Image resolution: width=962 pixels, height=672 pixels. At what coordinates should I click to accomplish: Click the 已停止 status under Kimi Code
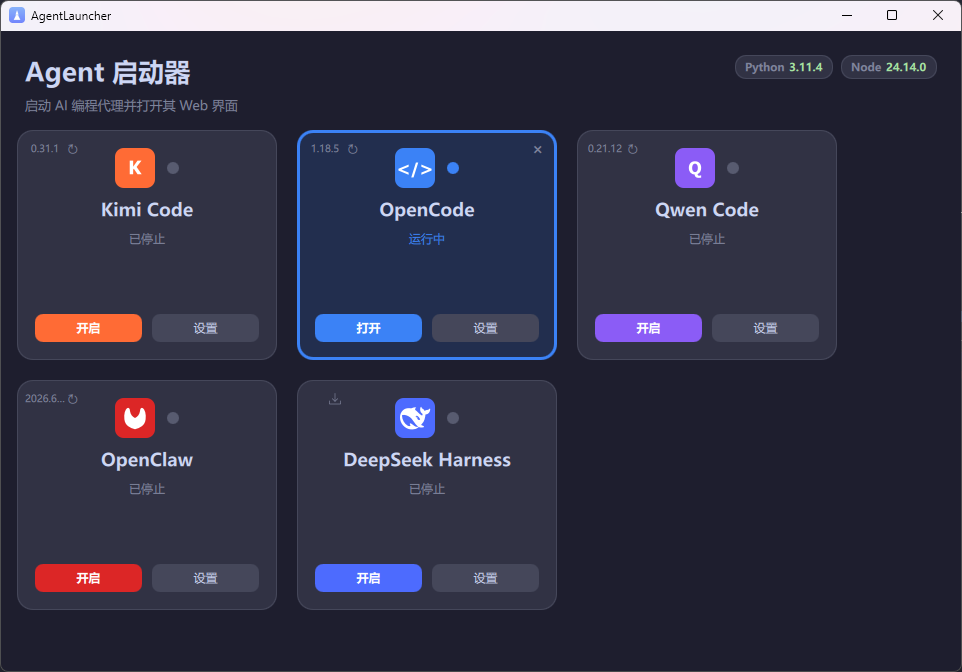point(147,239)
